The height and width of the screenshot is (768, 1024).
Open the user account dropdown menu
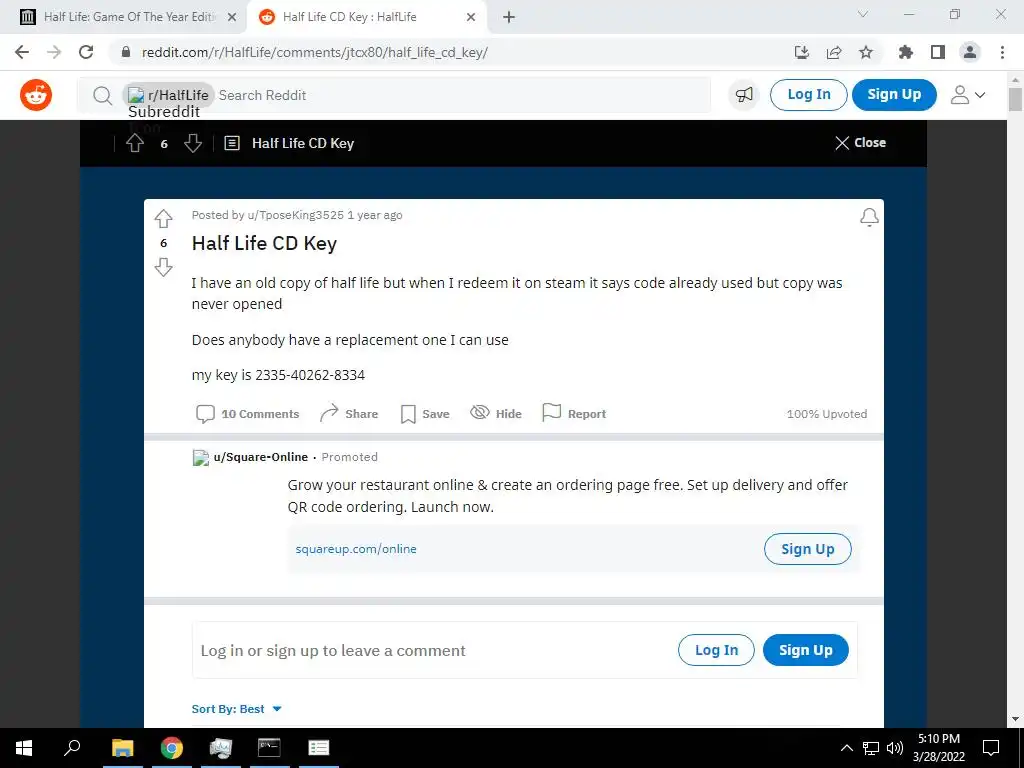tap(967, 95)
